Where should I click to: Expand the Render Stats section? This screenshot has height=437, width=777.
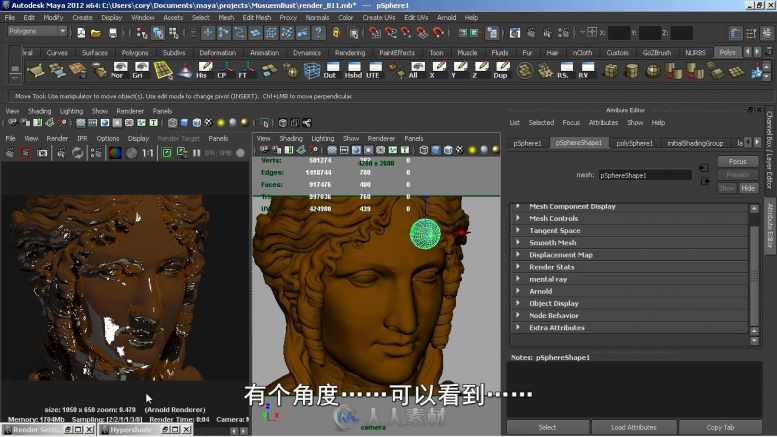pos(629,267)
